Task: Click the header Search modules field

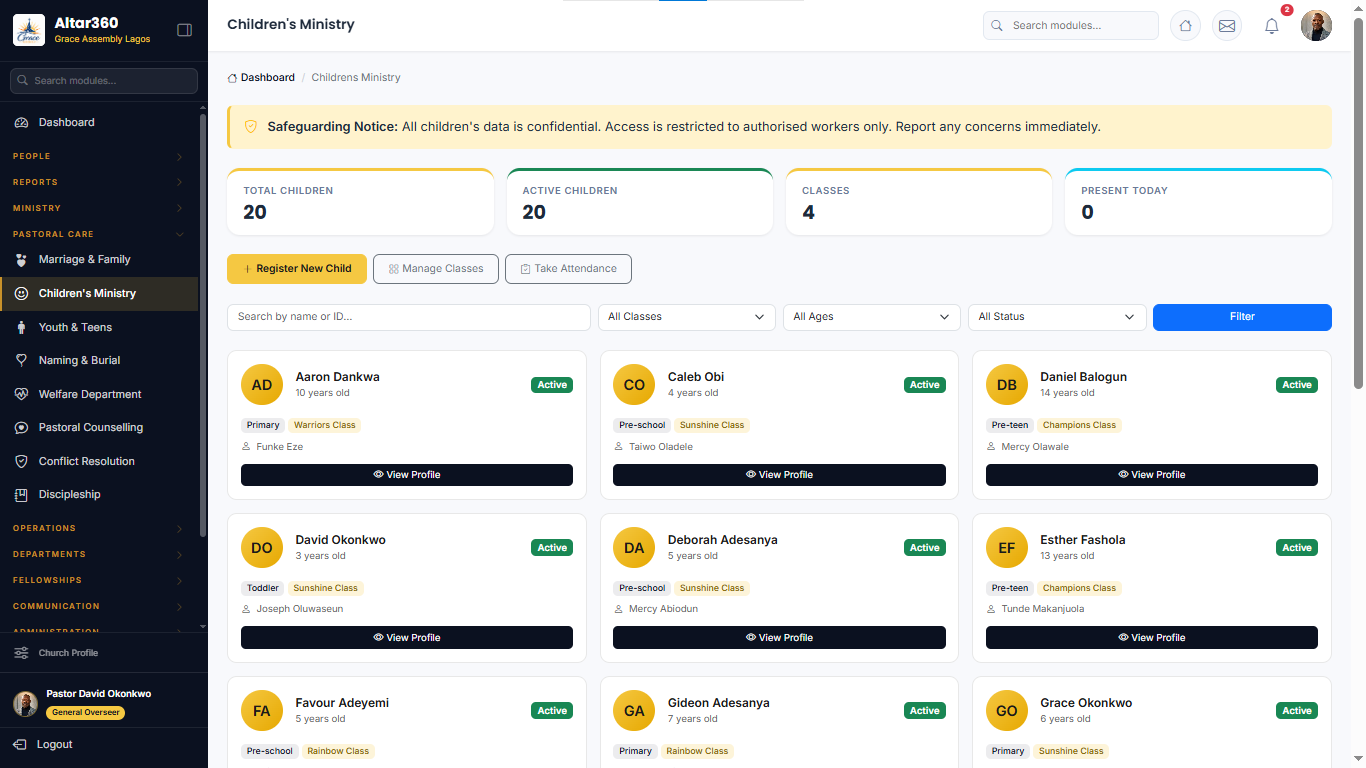Action: 1070,26
